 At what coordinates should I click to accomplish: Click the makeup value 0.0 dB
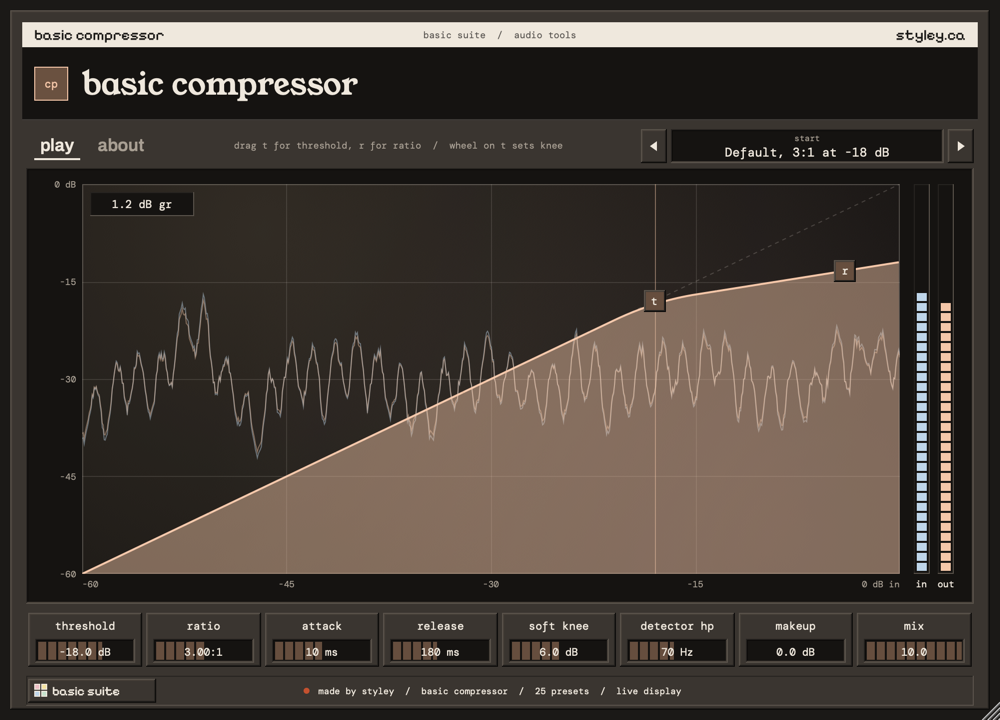point(795,652)
